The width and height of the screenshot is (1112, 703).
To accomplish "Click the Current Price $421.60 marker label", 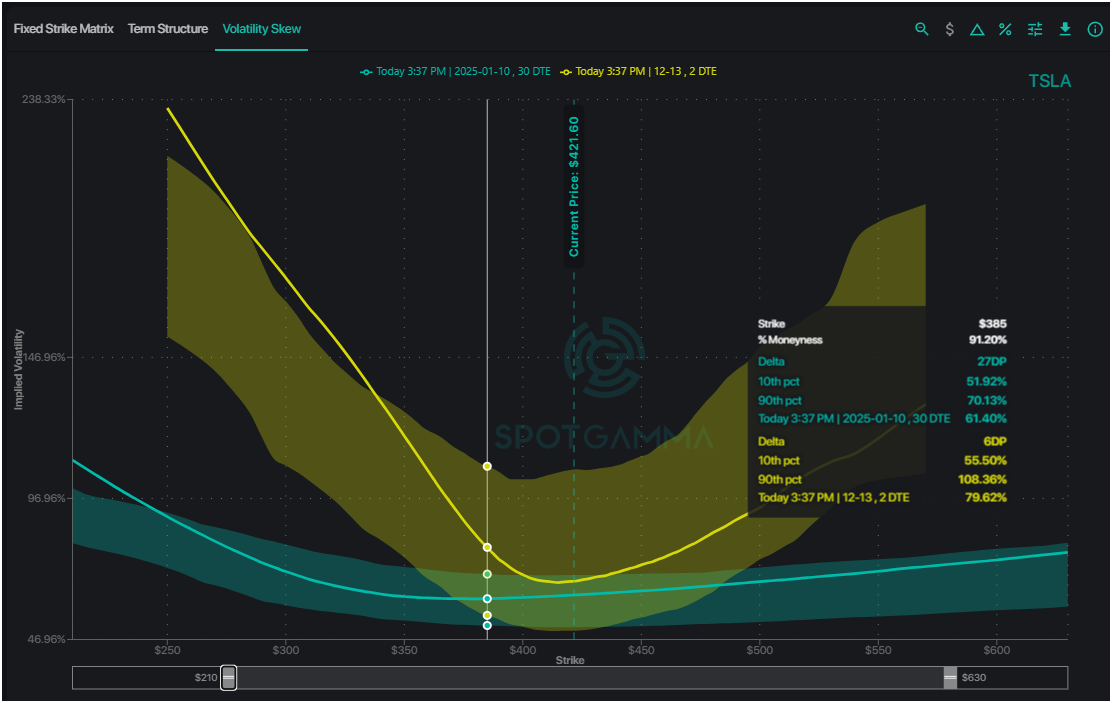I will tap(574, 187).
